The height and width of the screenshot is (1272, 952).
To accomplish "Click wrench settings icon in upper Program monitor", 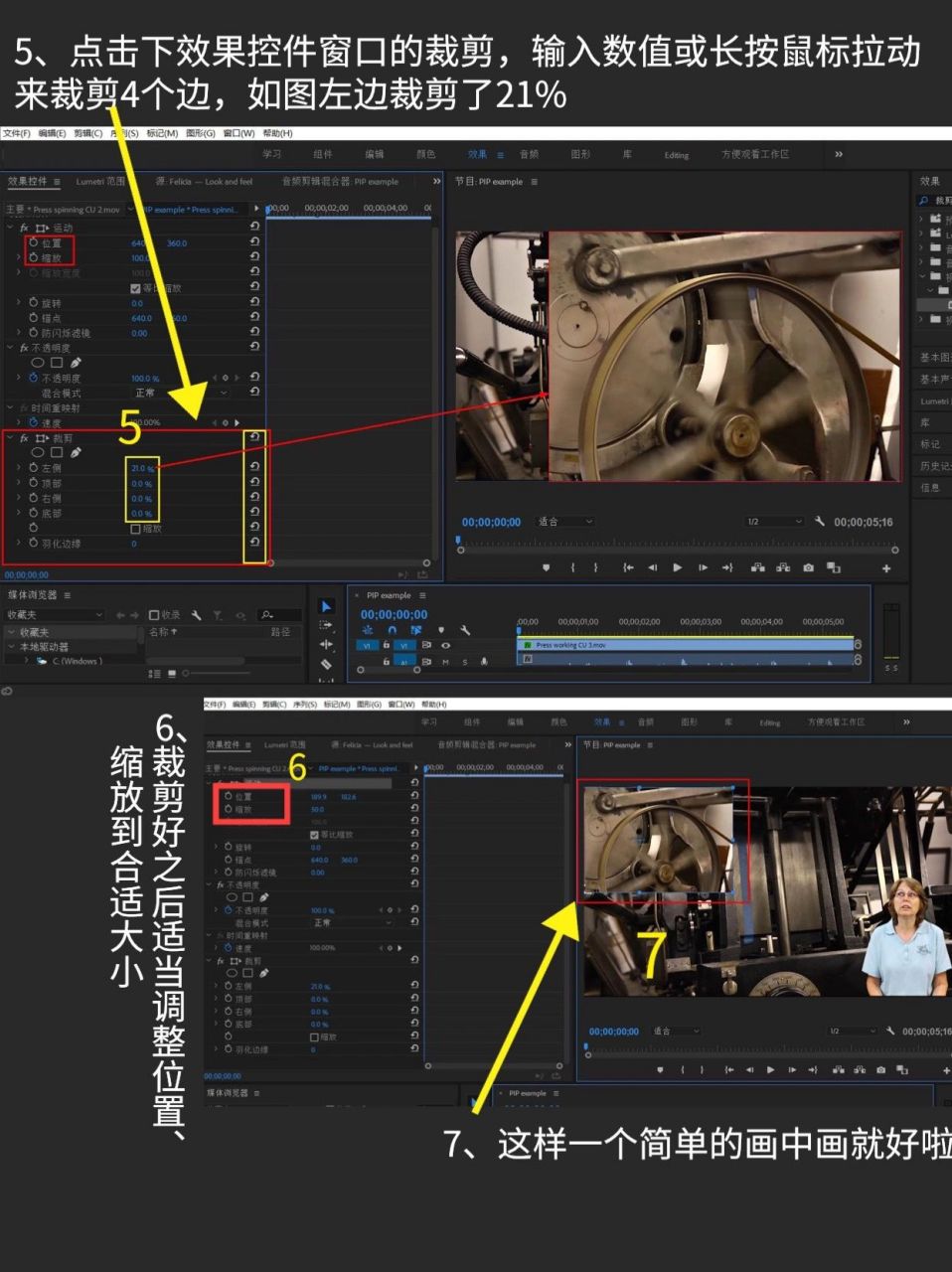I will (819, 522).
